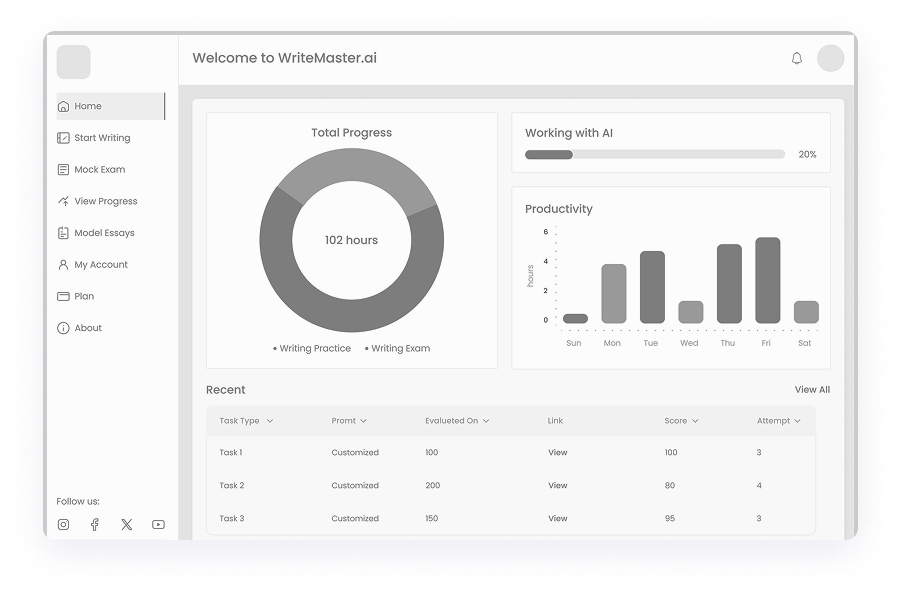Sort by Task Type column chevron
This screenshot has width=901, height=595.
(x=269, y=421)
